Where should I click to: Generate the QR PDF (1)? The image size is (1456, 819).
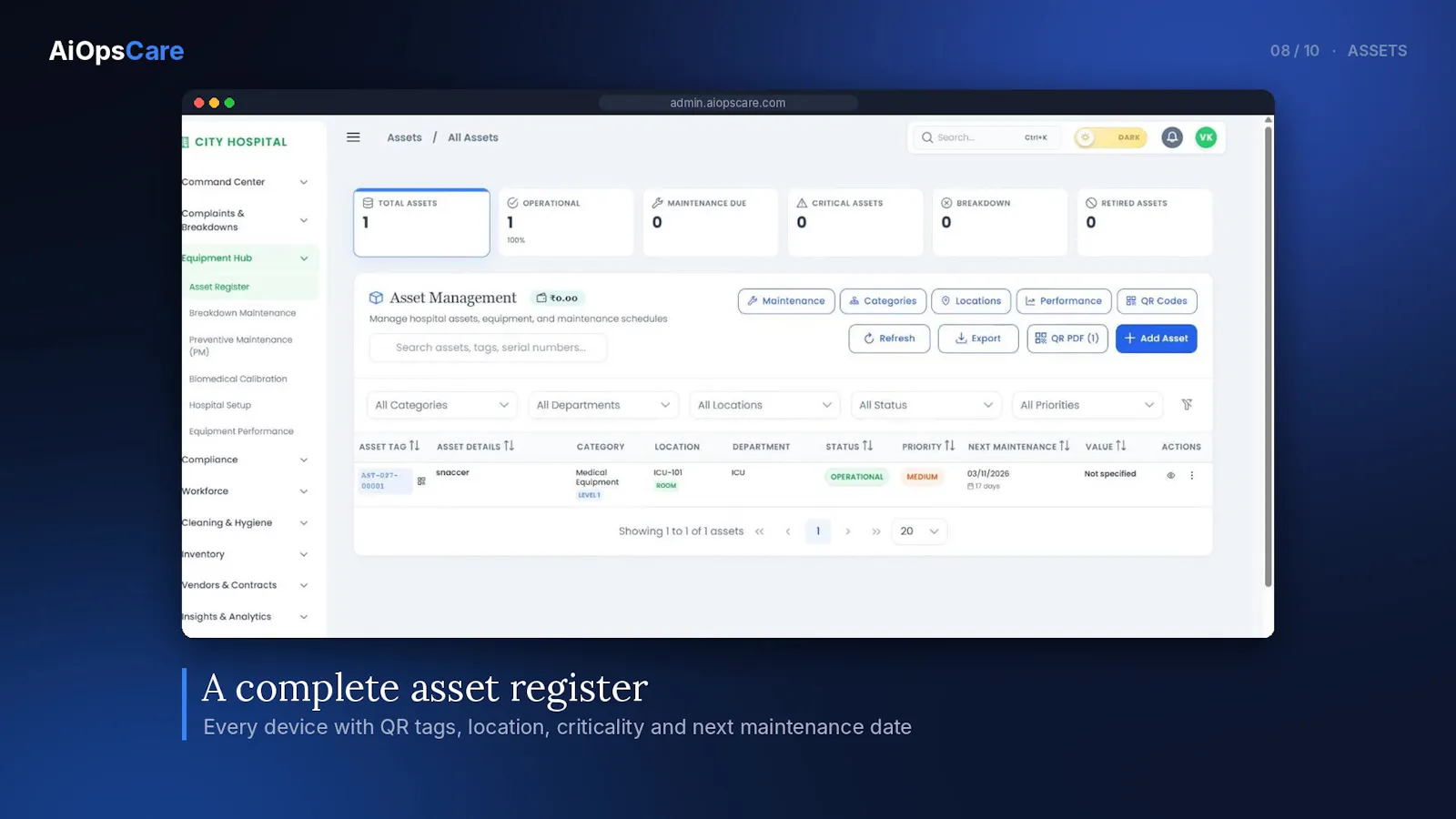[1067, 339]
